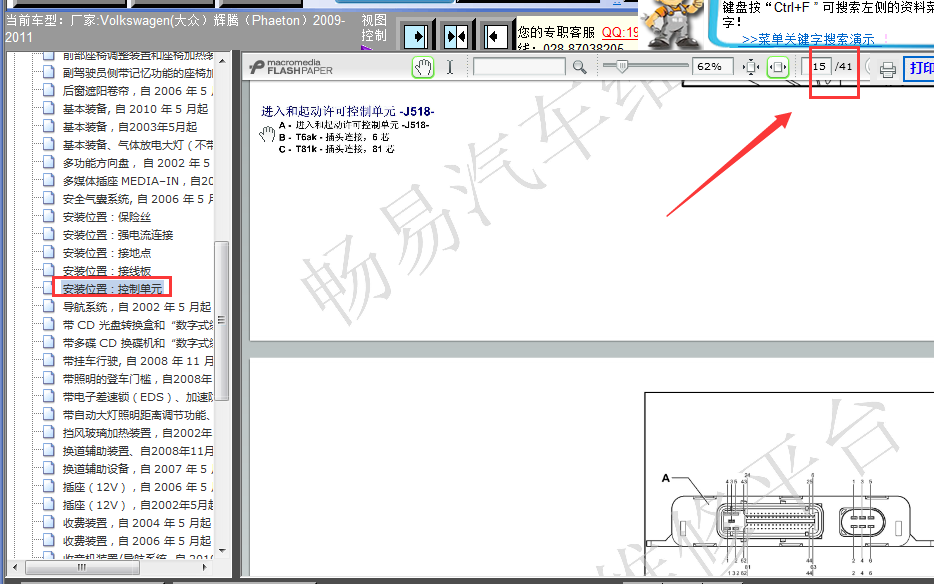Click the split-view center view control icon

pyautogui.click(x=456, y=36)
